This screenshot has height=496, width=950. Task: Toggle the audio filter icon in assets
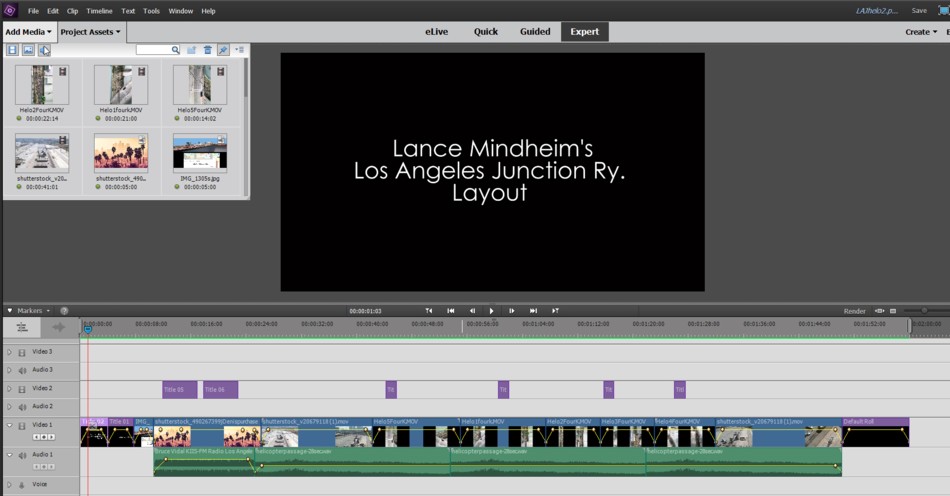click(44, 50)
